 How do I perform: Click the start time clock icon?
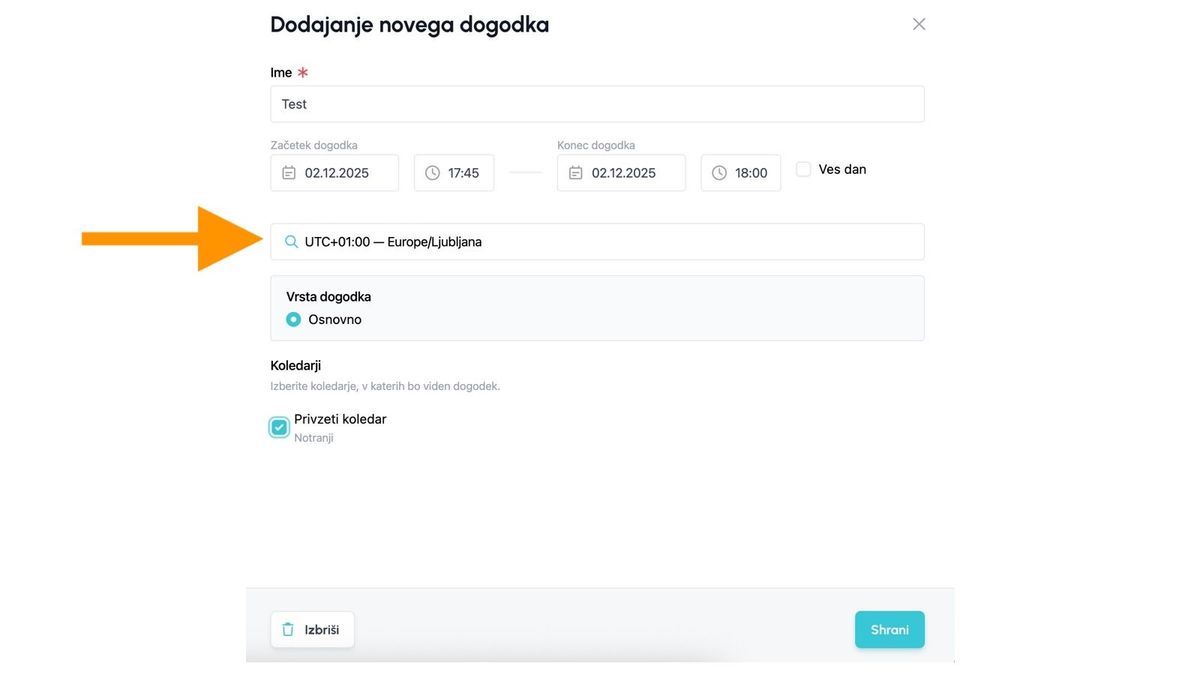[432, 173]
